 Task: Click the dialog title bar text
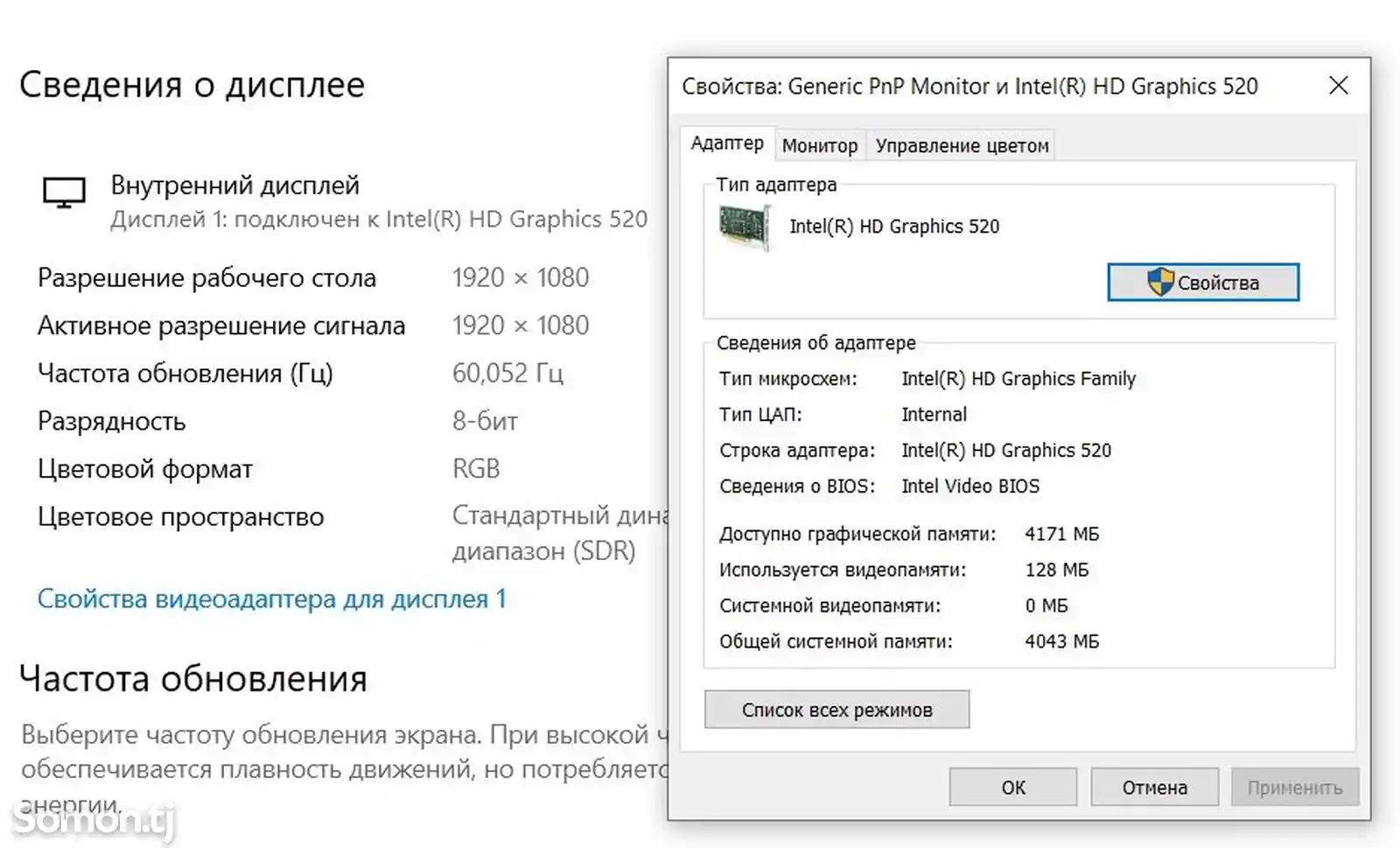[969, 87]
